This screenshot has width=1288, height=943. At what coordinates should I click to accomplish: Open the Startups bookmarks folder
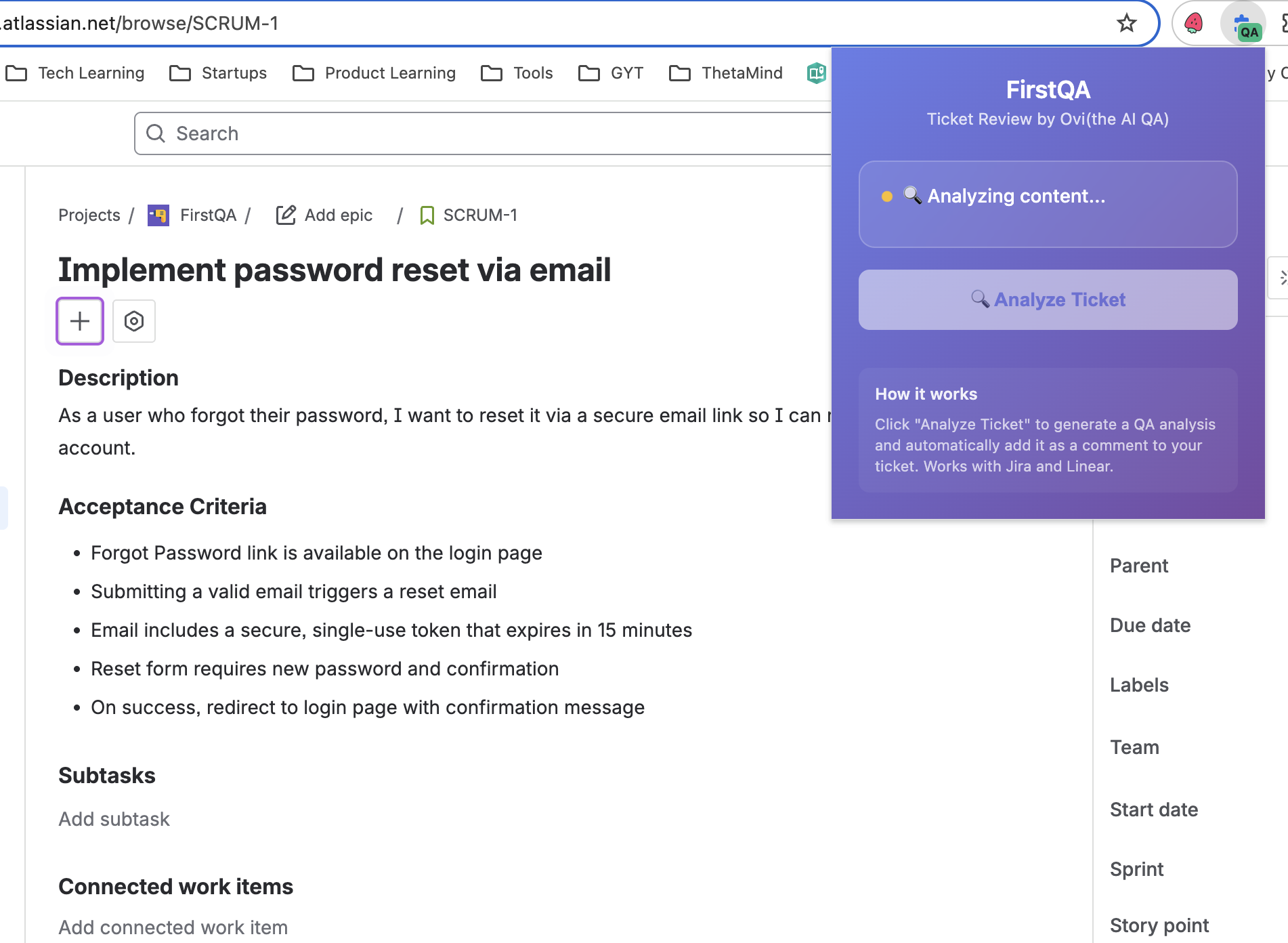tap(219, 73)
